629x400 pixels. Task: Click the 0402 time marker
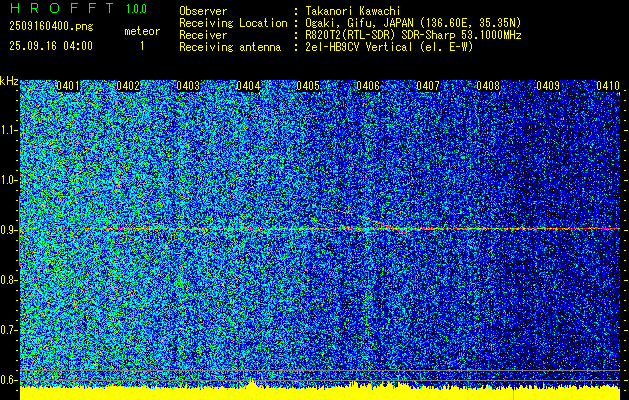[x=128, y=86]
